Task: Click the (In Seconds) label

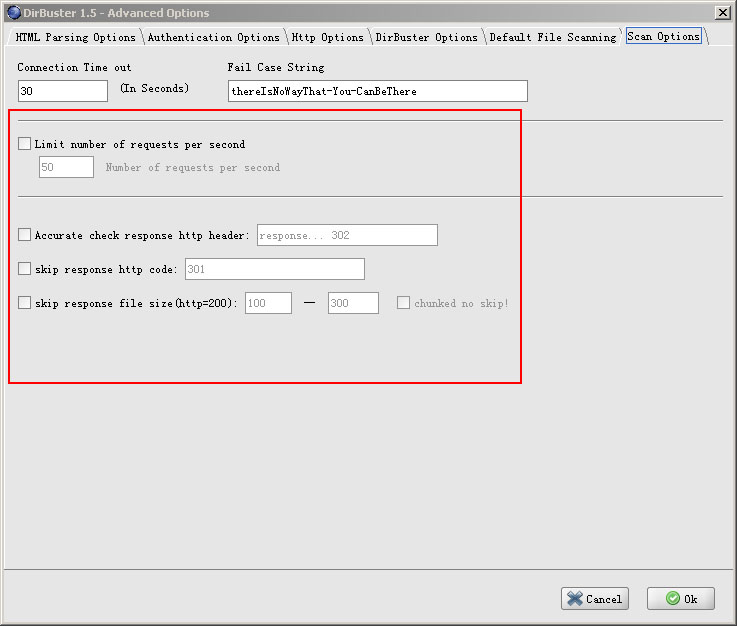Action: pyautogui.click(x=155, y=88)
